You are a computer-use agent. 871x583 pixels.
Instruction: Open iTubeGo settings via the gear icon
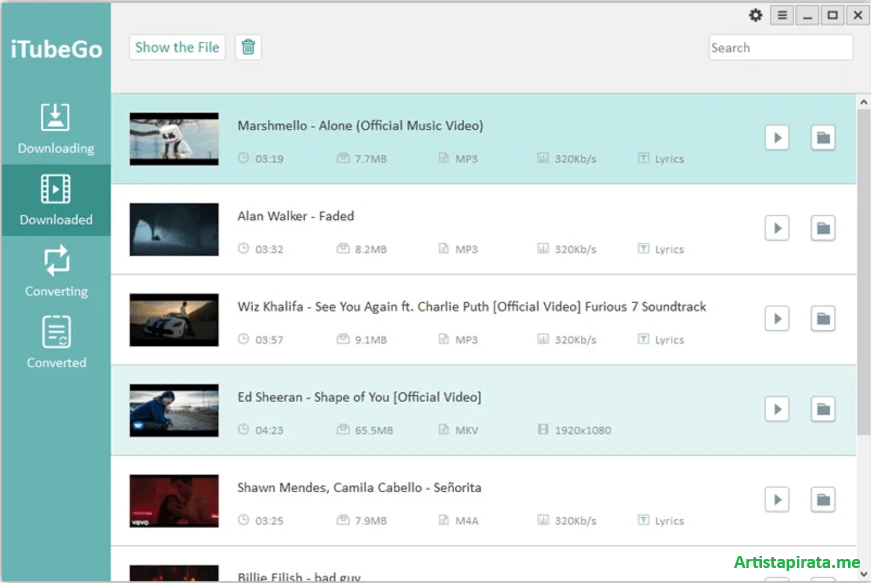(755, 15)
